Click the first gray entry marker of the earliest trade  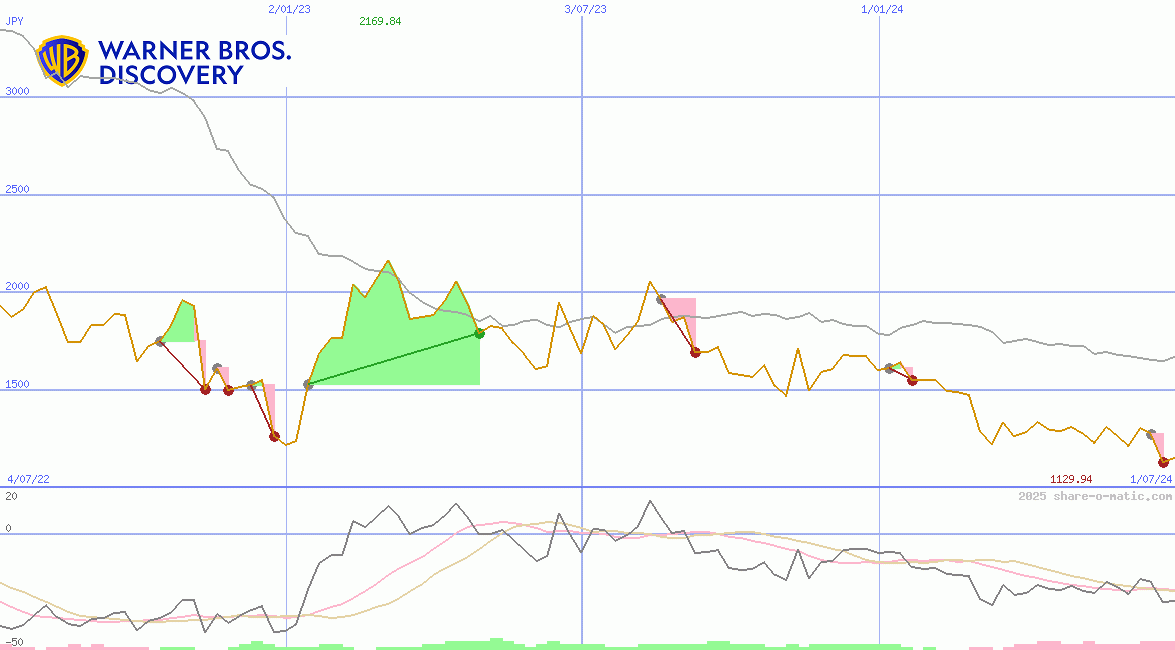click(160, 342)
